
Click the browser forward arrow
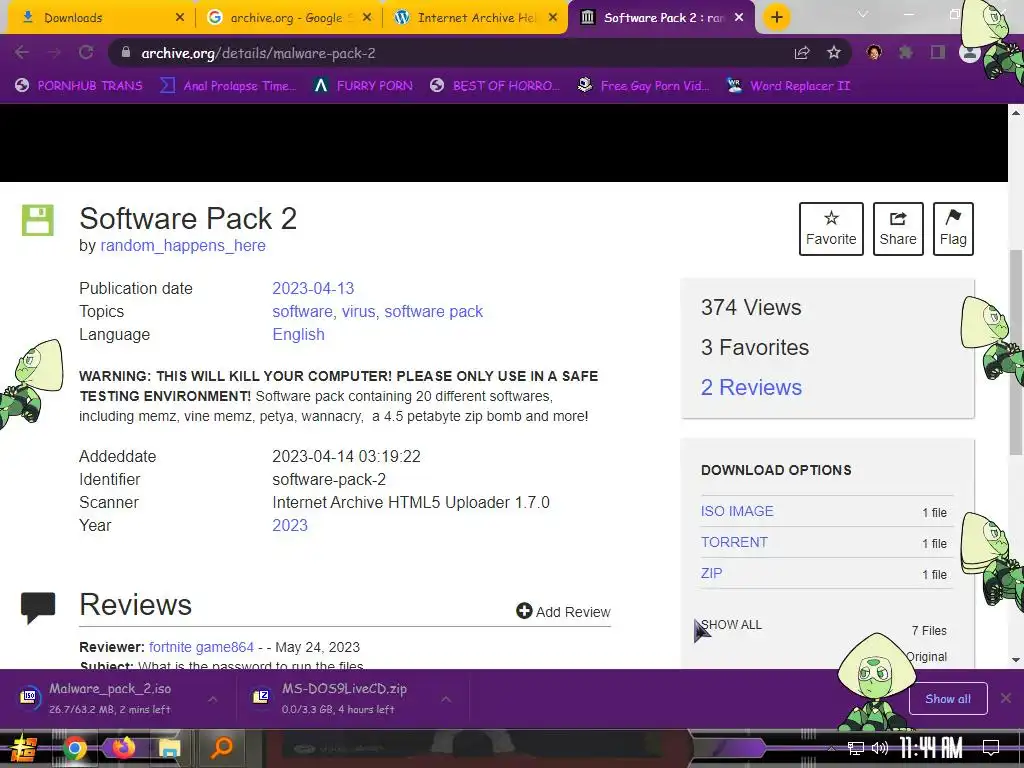[54, 53]
